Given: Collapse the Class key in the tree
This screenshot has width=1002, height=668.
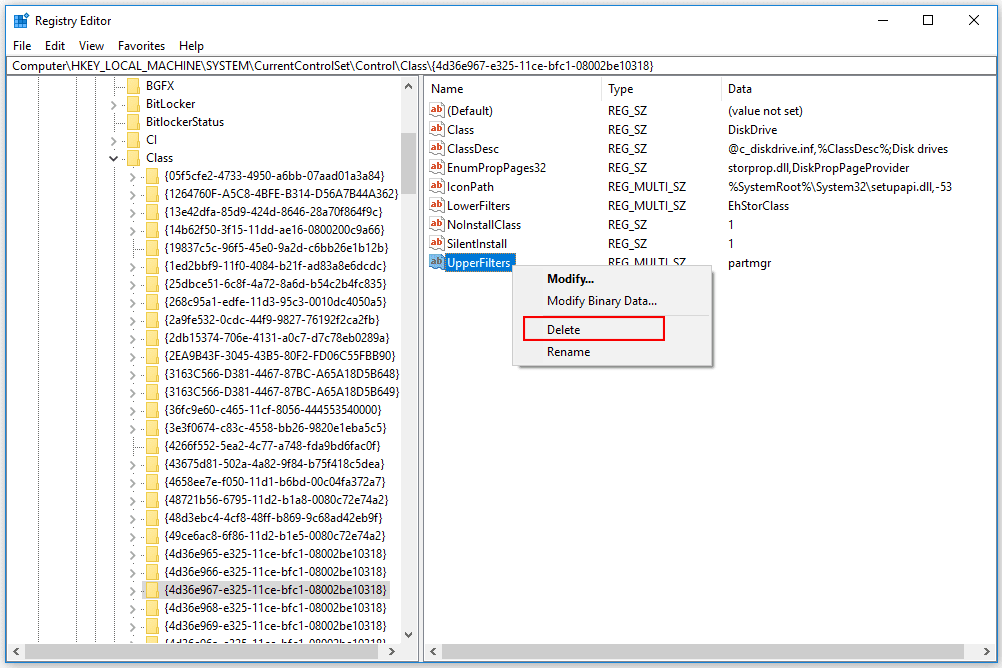Looking at the screenshot, I should click(114, 158).
